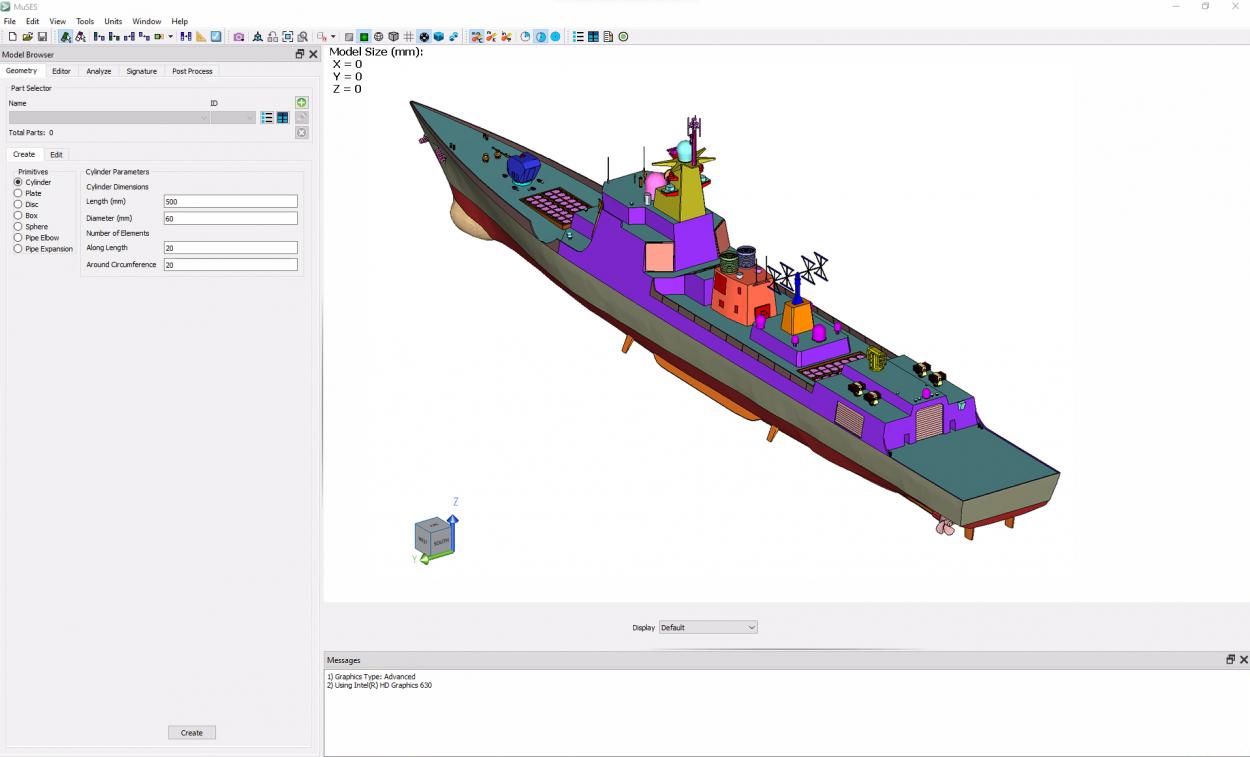Click the black circle dotted toolbar icon
Viewport: 1250px width, 757px height.
pos(424,37)
